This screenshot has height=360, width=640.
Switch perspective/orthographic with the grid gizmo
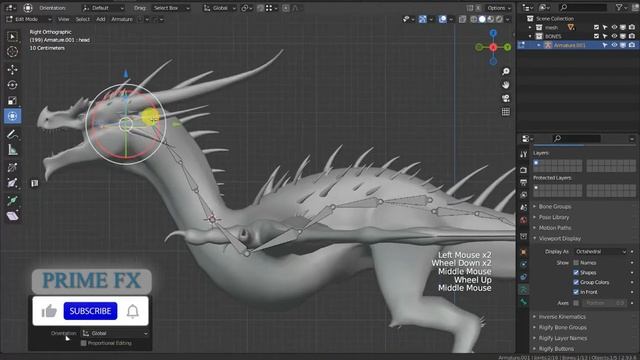[x=506, y=112]
